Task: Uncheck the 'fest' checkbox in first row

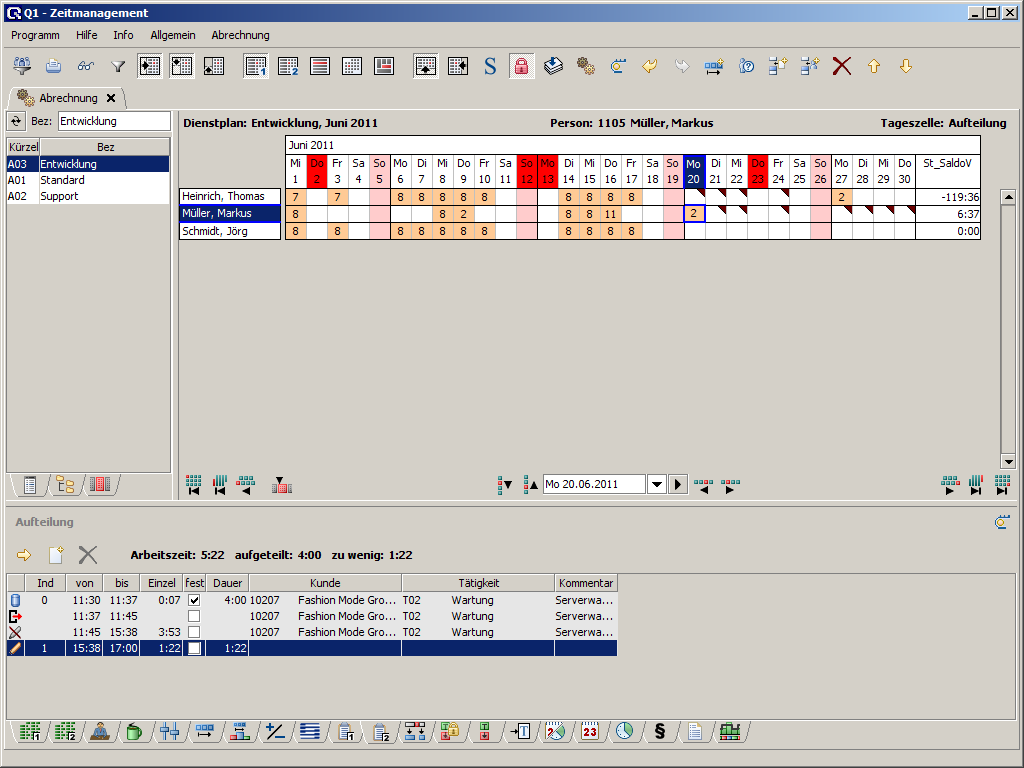Action: pyautogui.click(x=194, y=600)
